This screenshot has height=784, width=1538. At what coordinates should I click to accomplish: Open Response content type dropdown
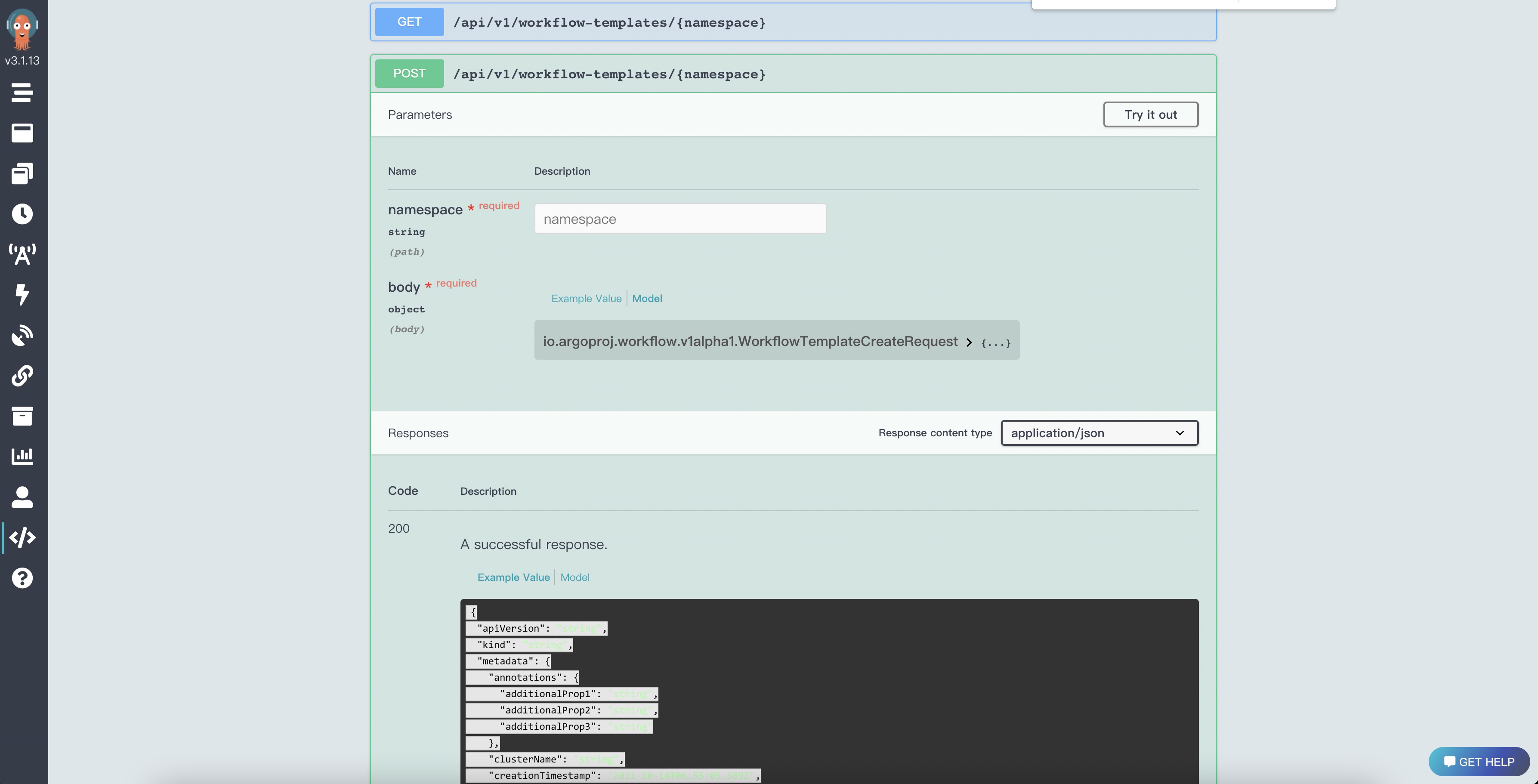tap(1099, 433)
